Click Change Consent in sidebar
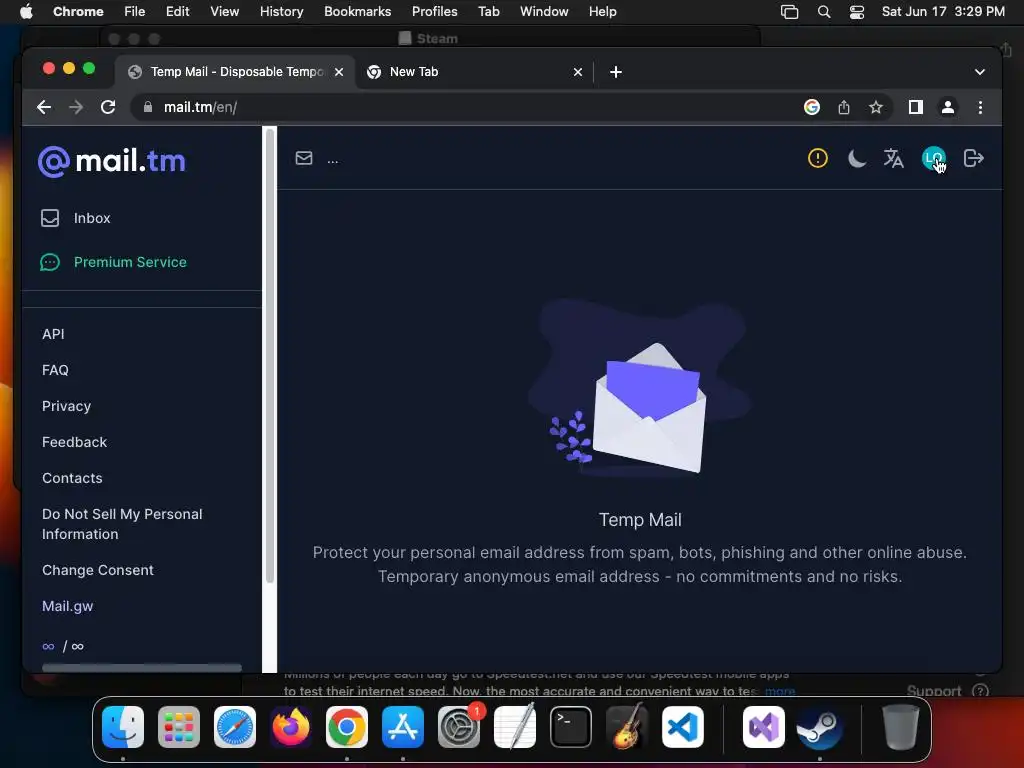 [x=98, y=569]
